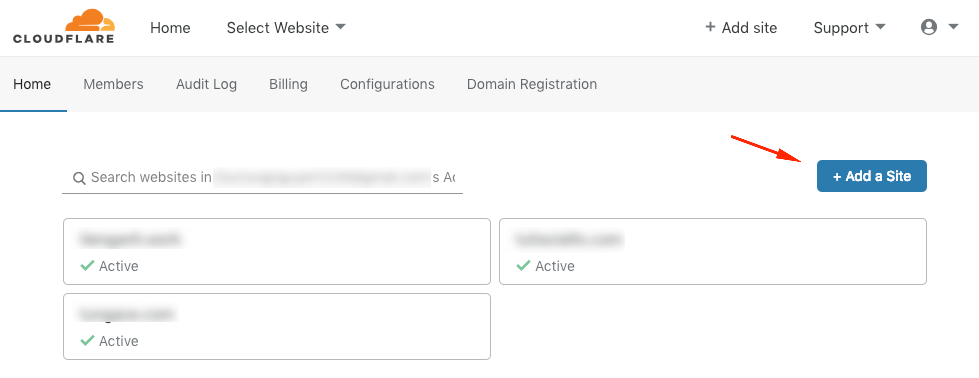Go to the Billing tab
The image size is (979, 378).
click(288, 84)
